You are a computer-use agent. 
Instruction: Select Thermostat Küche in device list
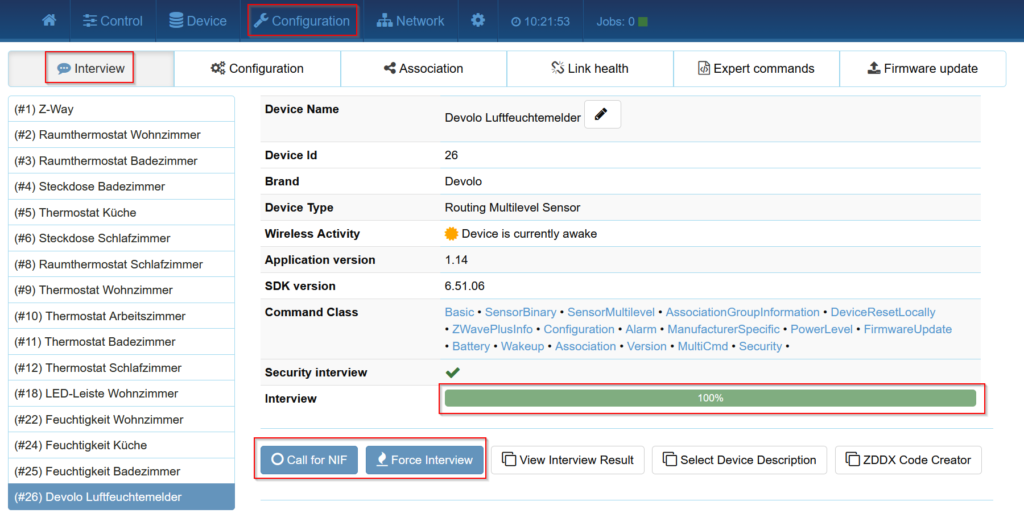click(x=89, y=212)
